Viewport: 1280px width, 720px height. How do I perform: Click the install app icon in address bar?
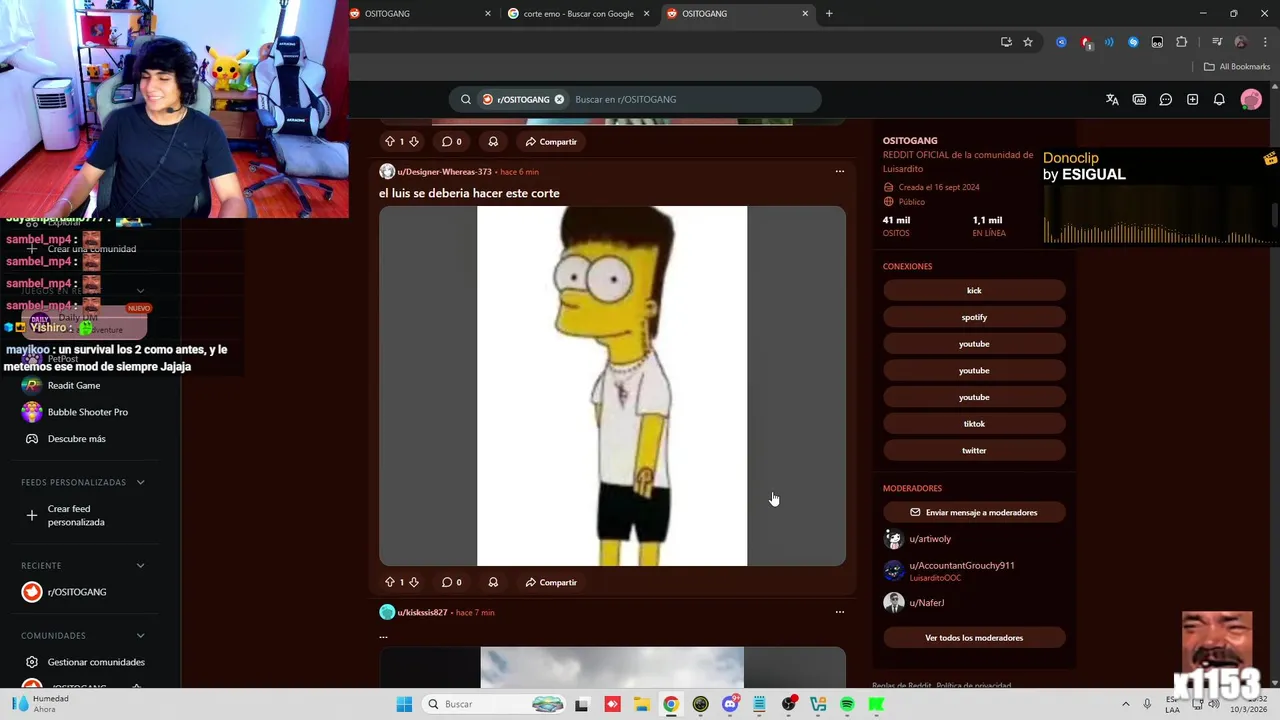pyautogui.click(x=1006, y=42)
